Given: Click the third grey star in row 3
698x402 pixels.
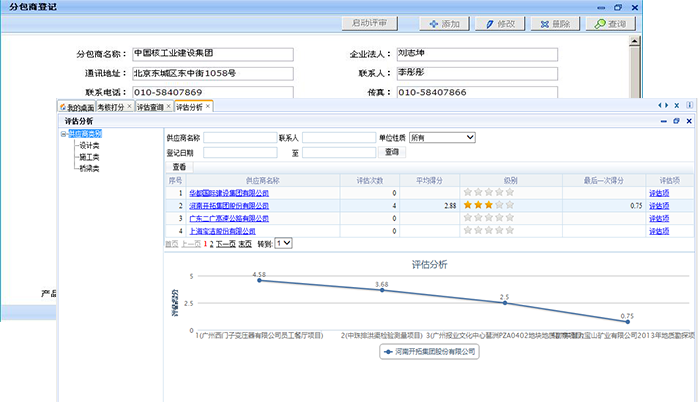Looking at the screenshot, I should (x=489, y=217).
